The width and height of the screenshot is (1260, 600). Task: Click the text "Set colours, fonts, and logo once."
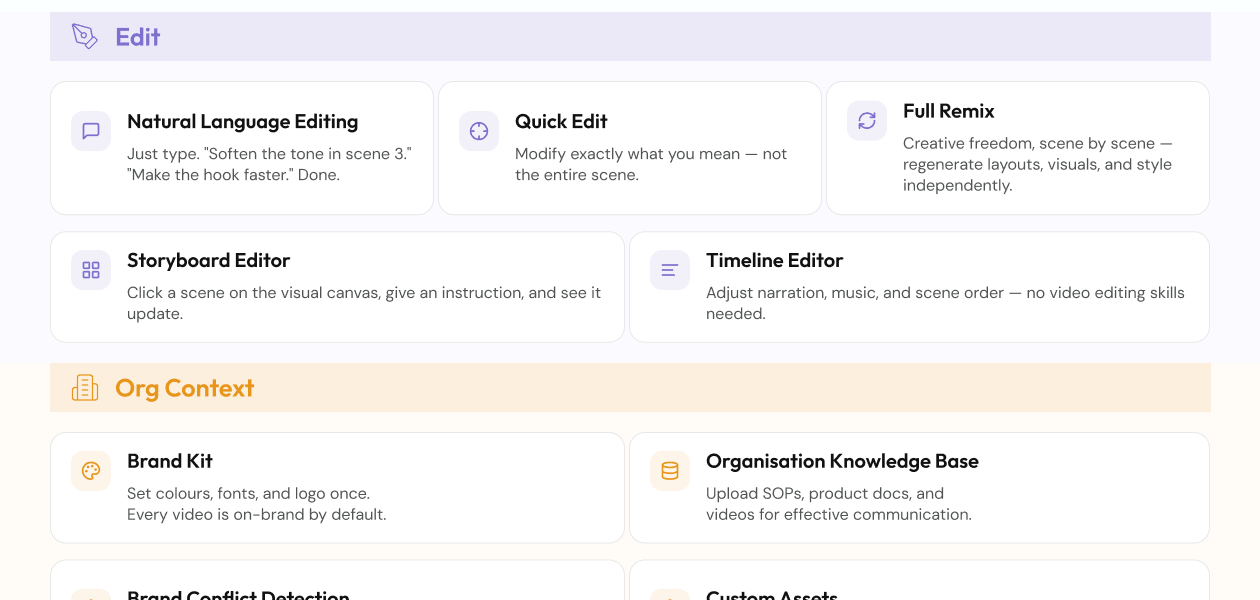pyautogui.click(x=249, y=493)
